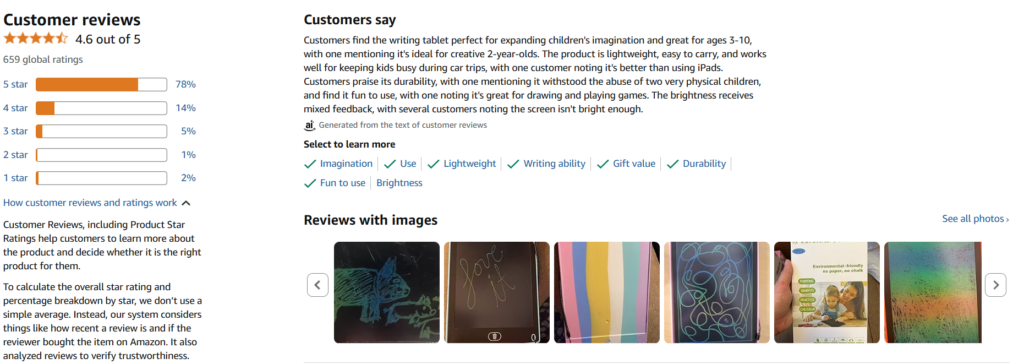The width and height of the screenshot is (1024, 364).
Task: Select the Brightness topic
Action: click(399, 183)
